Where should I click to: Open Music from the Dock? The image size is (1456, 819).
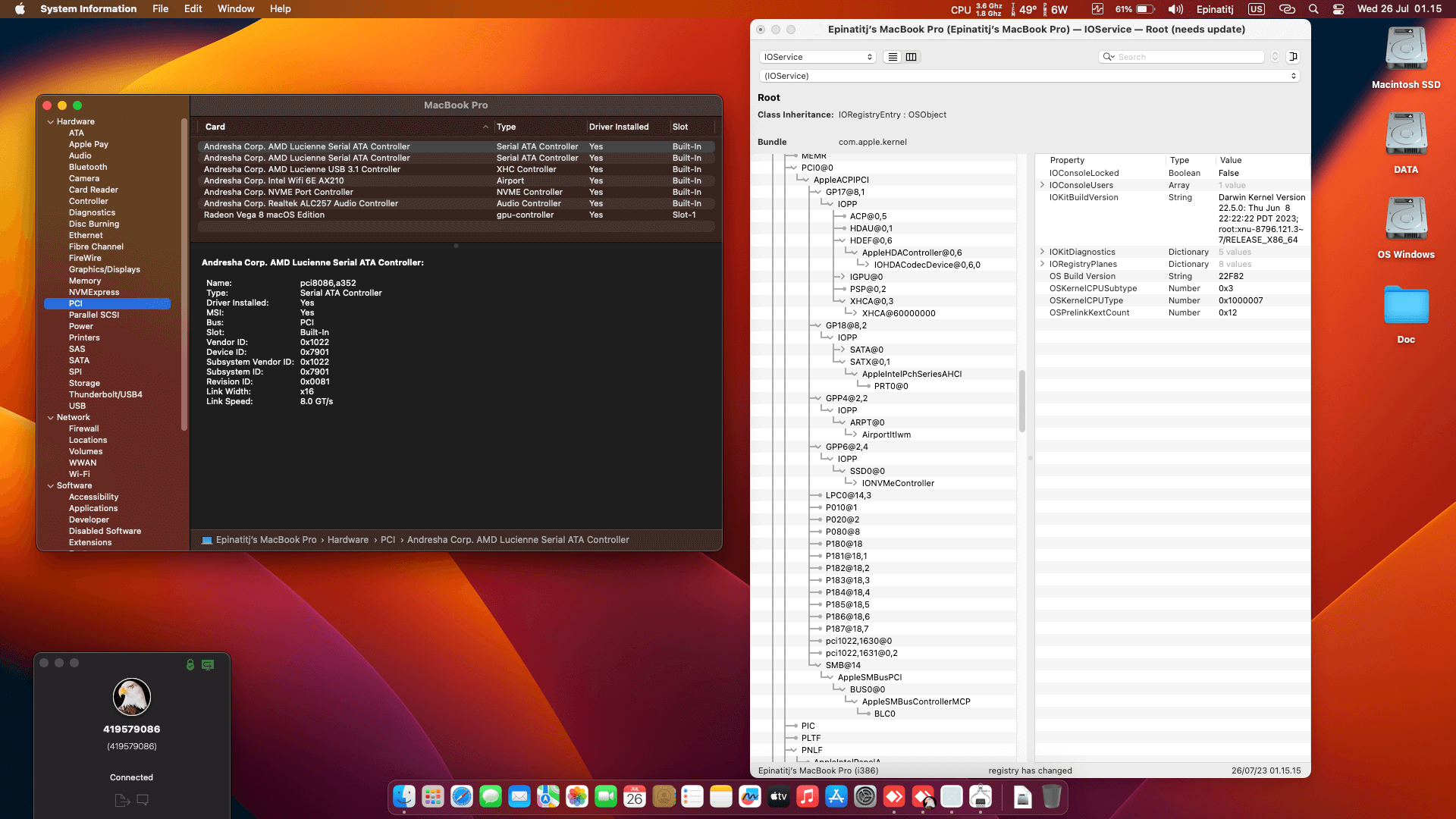pos(807,797)
